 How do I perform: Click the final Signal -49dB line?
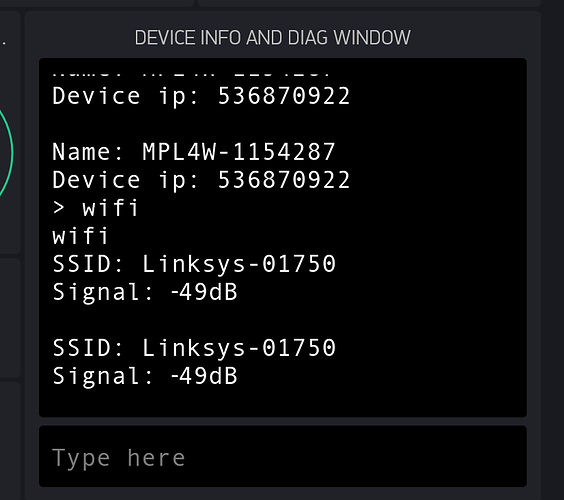point(145,376)
